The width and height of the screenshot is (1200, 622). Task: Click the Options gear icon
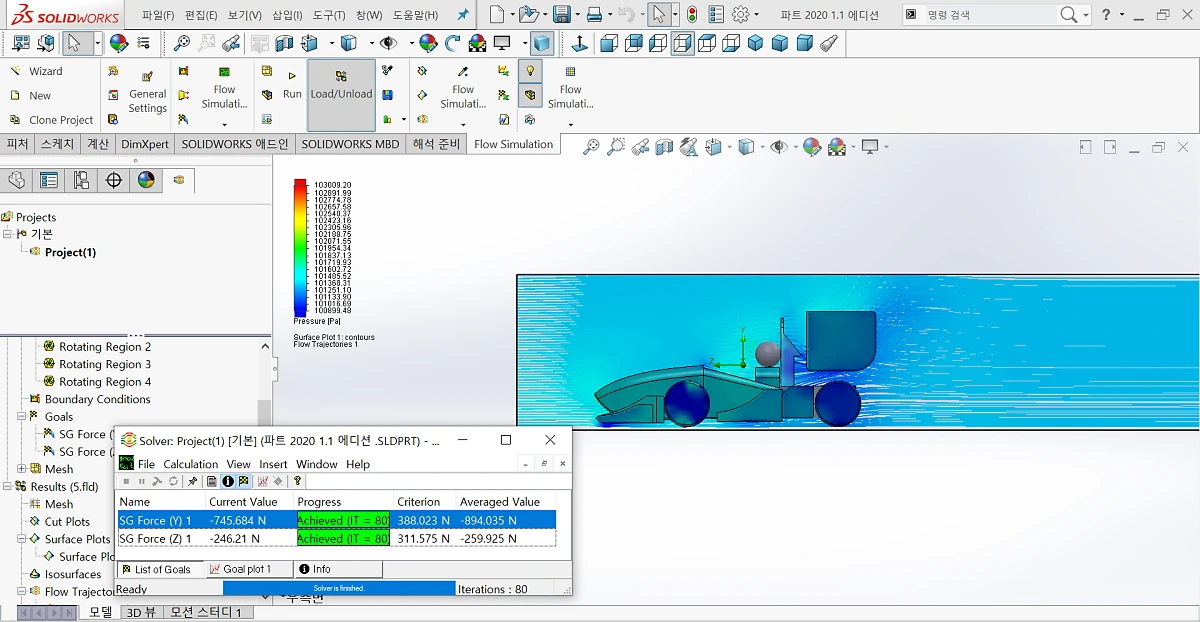coord(740,15)
